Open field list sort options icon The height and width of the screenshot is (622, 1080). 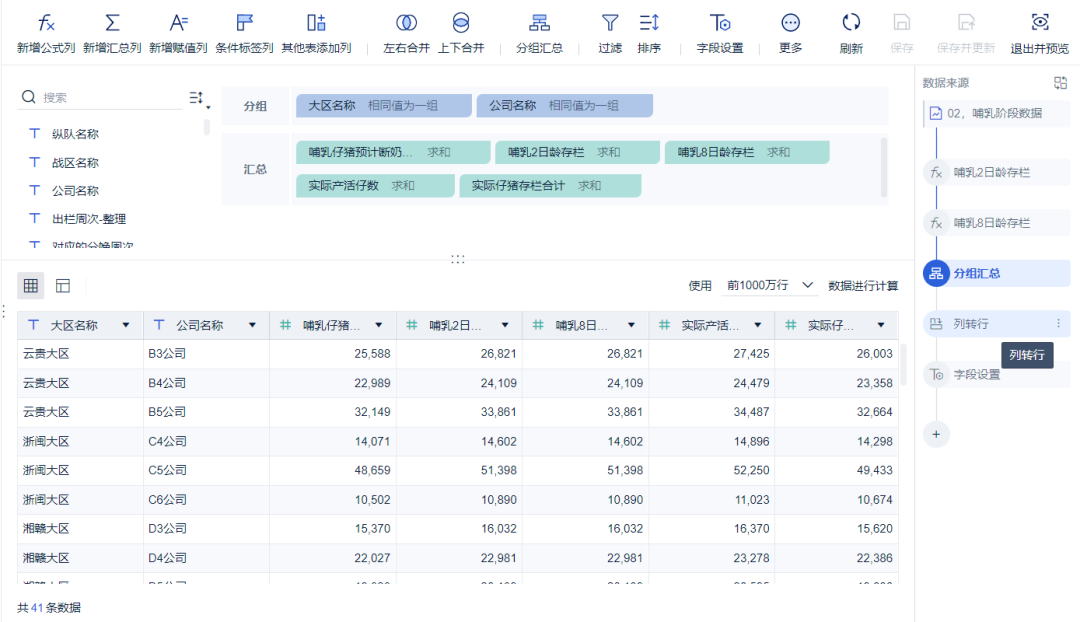pos(199,99)
